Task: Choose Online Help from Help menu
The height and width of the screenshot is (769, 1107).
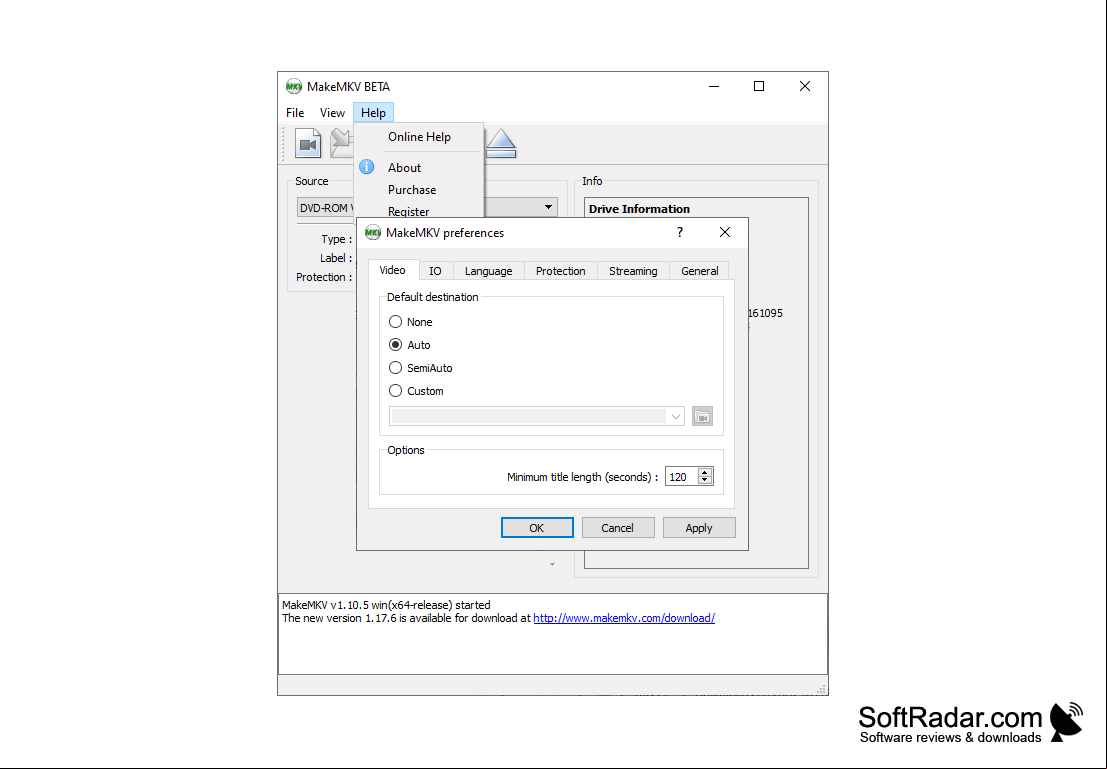Action: click(419, 137)
